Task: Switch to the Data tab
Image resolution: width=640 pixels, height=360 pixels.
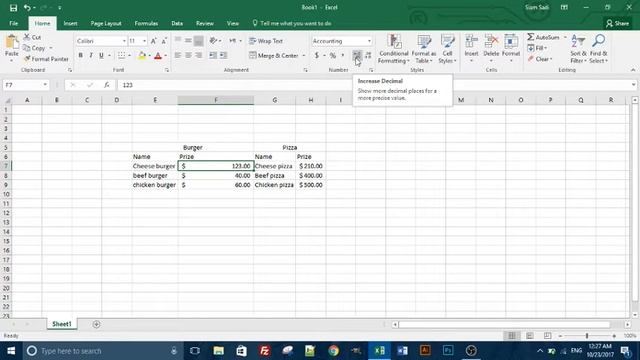Action: [177, 23]
